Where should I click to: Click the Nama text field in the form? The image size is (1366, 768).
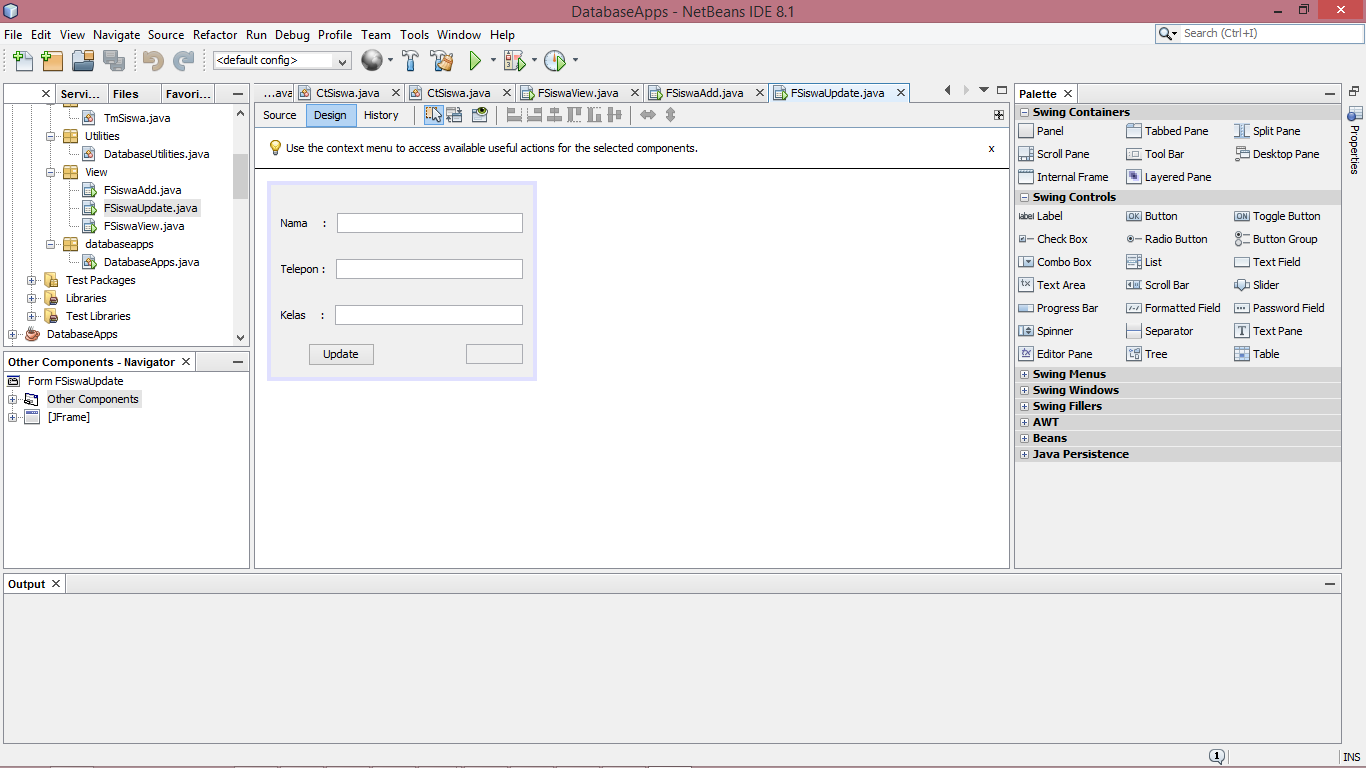430,223
